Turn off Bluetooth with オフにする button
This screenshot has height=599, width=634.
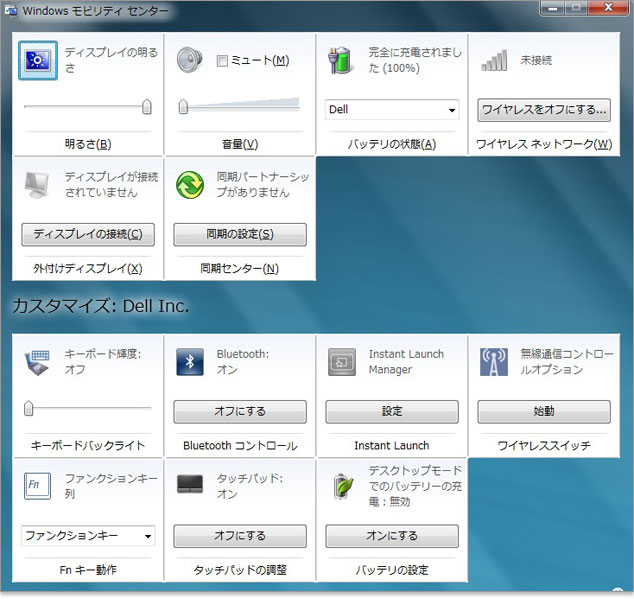[240, 412]
